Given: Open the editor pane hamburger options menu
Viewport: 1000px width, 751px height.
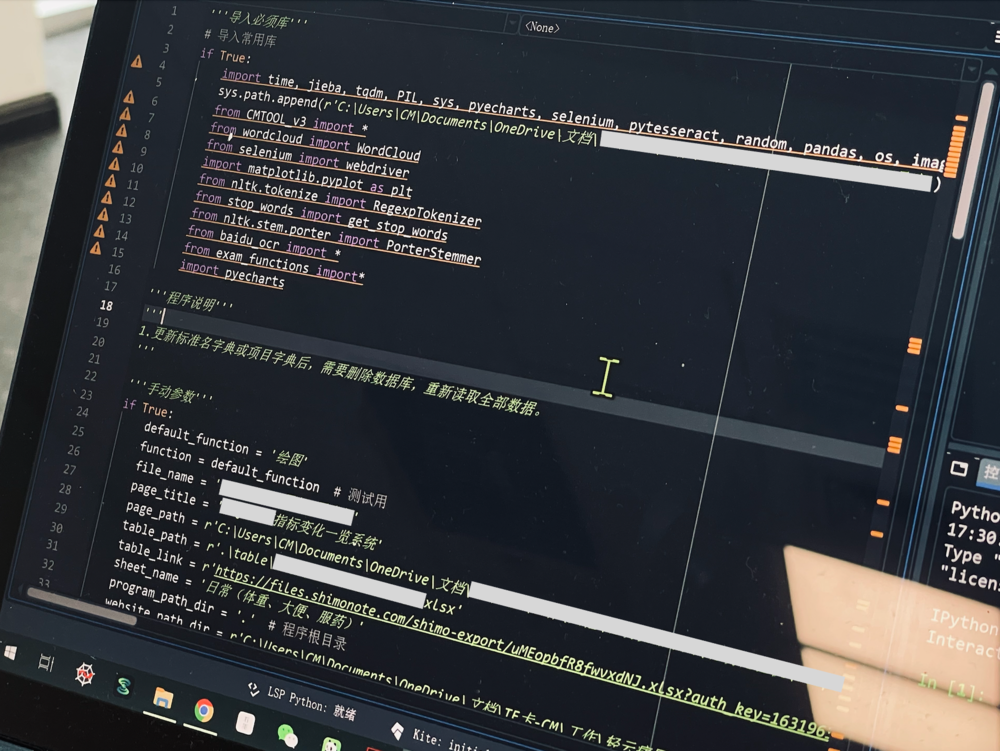Looking at the screenshot, I should coord(996,37).
